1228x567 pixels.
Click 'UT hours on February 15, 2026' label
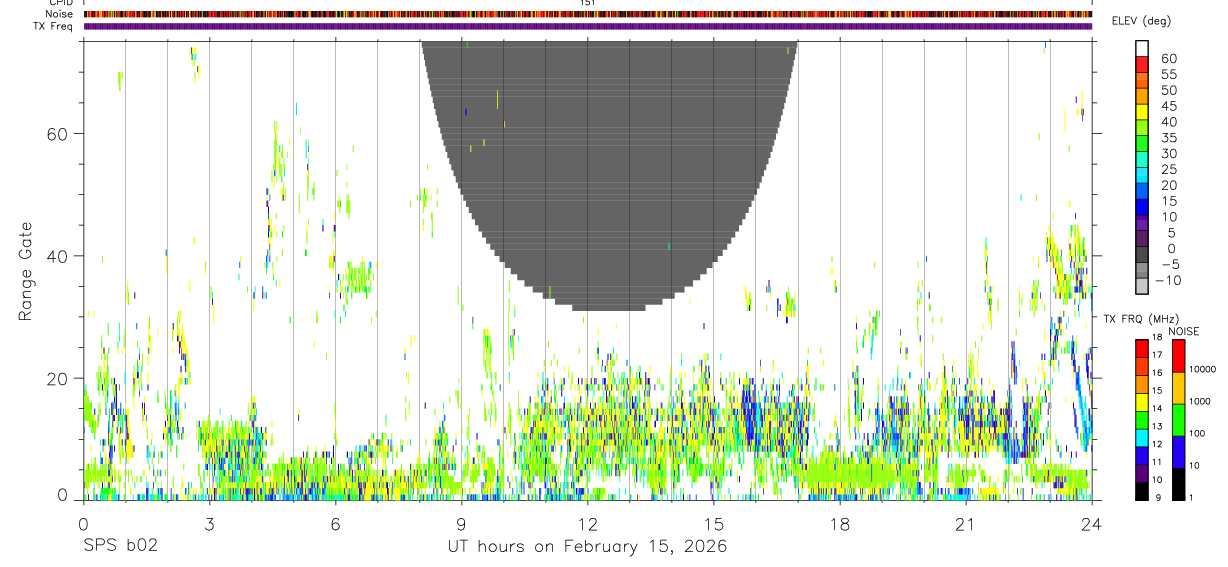(587, 547)
